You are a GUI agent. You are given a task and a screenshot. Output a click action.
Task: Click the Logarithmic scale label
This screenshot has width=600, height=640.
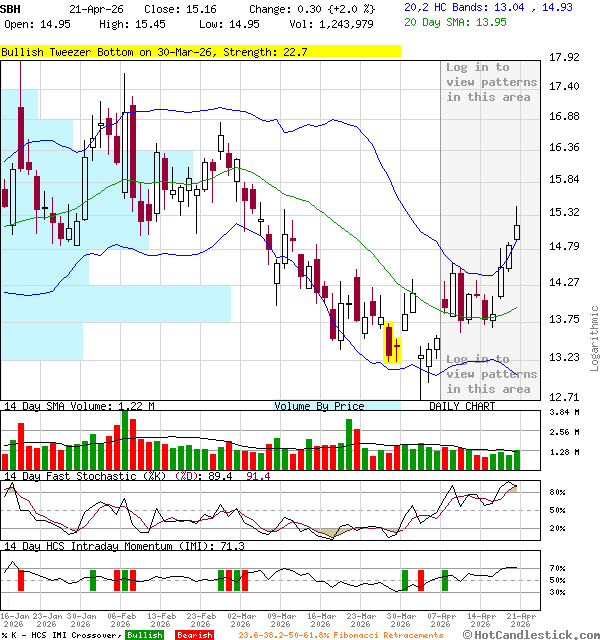pos(594,337)
